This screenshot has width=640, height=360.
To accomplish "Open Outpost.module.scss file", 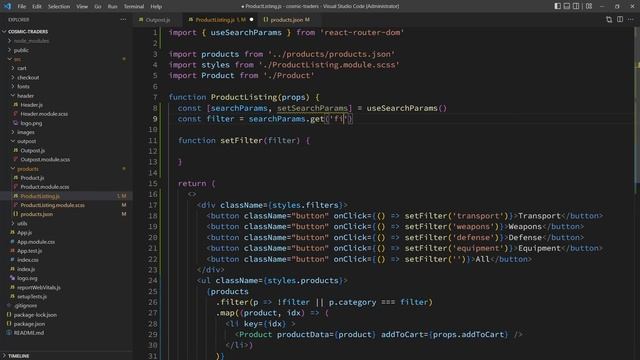I will point(45,160).
